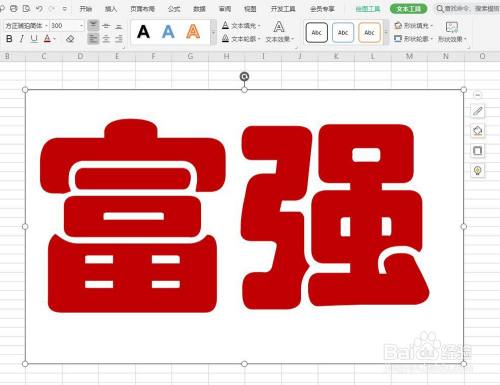
Task: Click the collapse minus button beside shape
Action: 477,95
